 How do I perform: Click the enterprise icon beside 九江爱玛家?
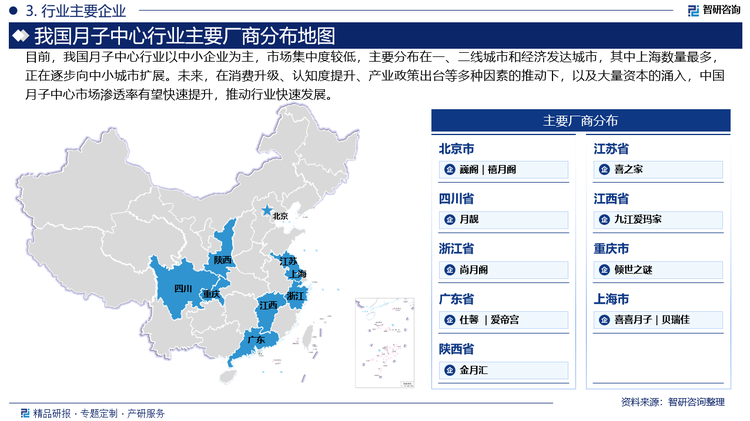pyautogui.click(x=604, y=220)
